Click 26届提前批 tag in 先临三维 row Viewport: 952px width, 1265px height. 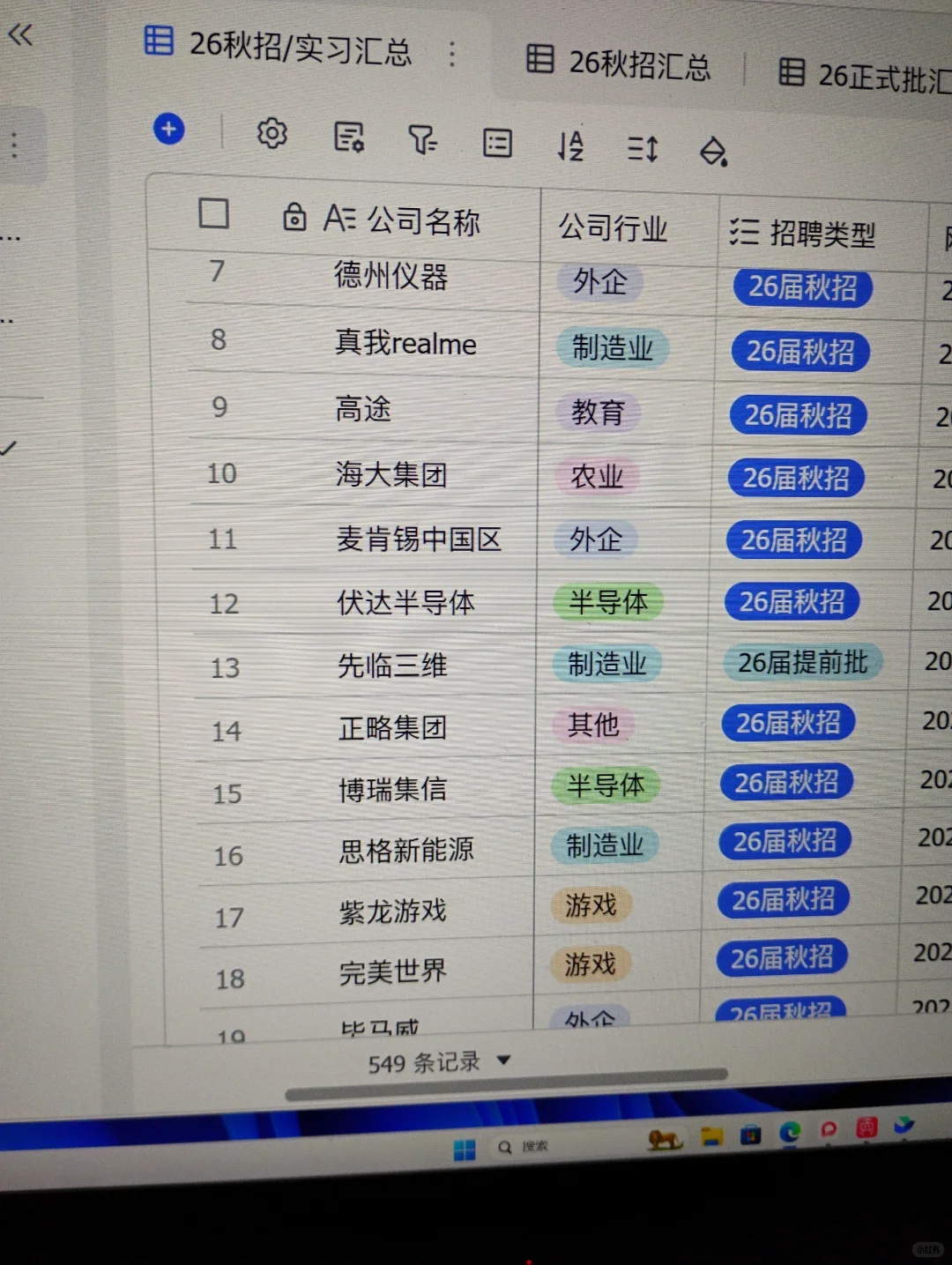click(803, 662)
